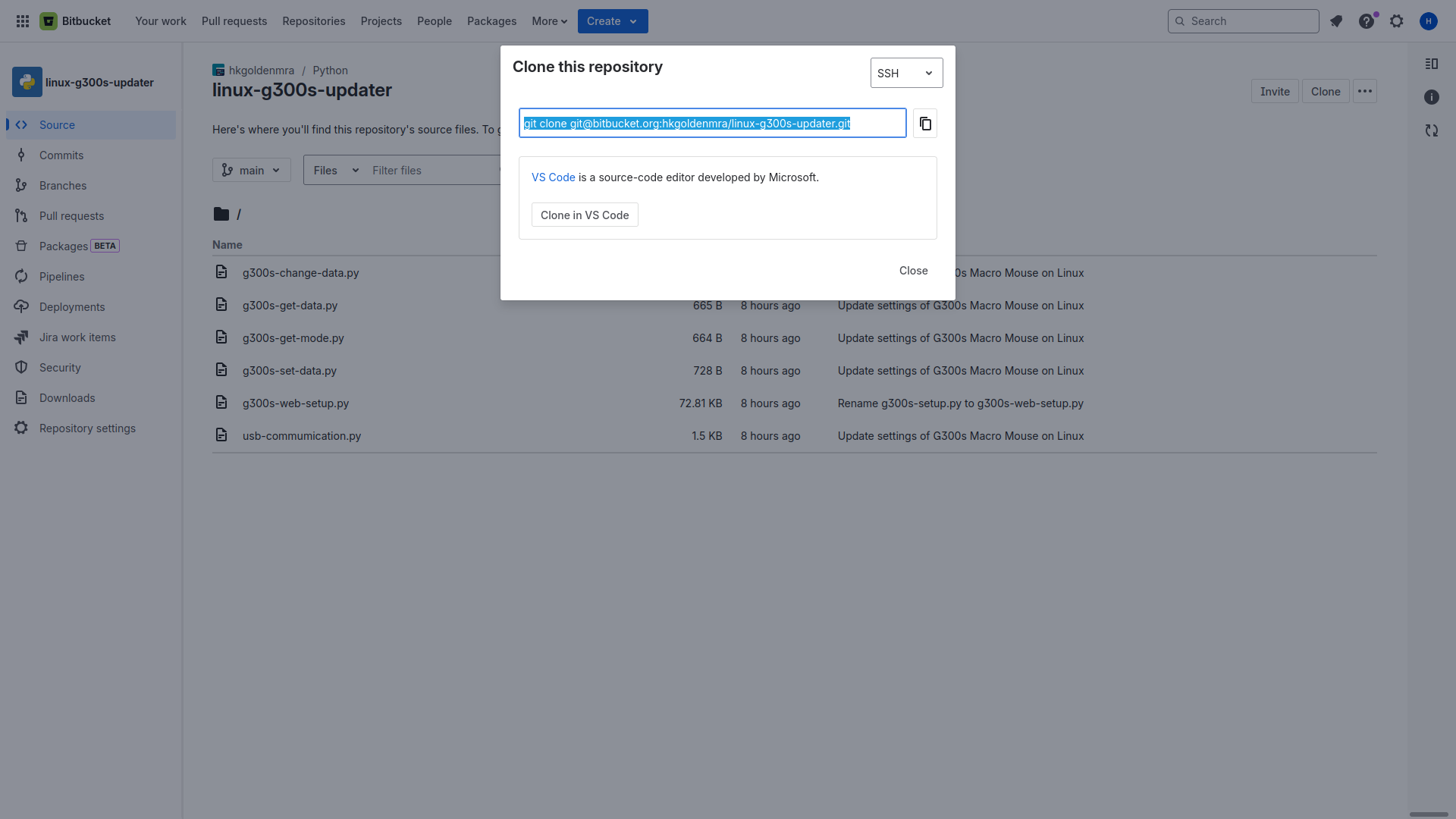This screenshot has width=1456, height=819.
Task: Open Your work in top navigation
Action: 161,21
